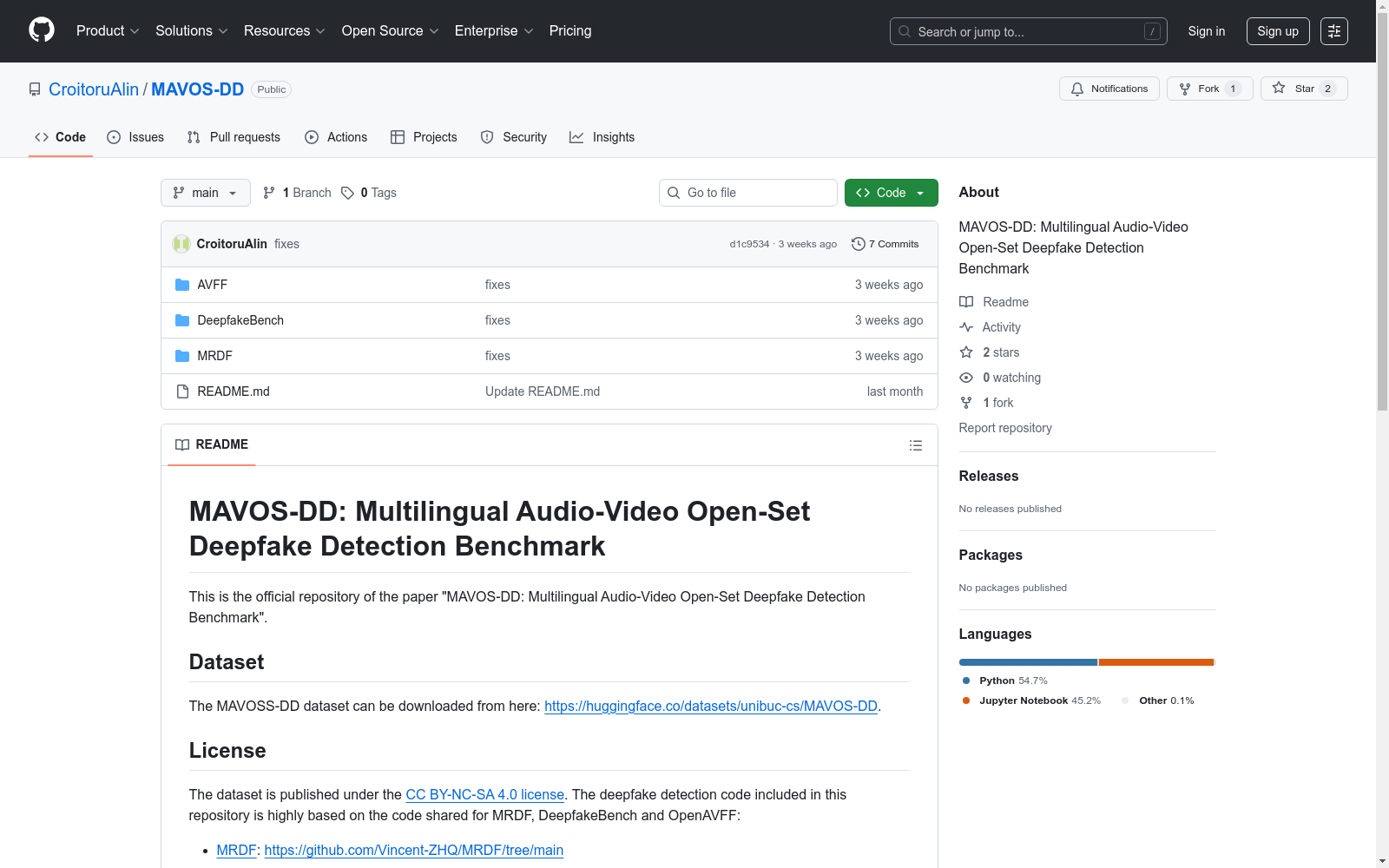The height and width of the screenshot is (868, 1389).
Task: Click the README.md file icon
Action: 182,391
